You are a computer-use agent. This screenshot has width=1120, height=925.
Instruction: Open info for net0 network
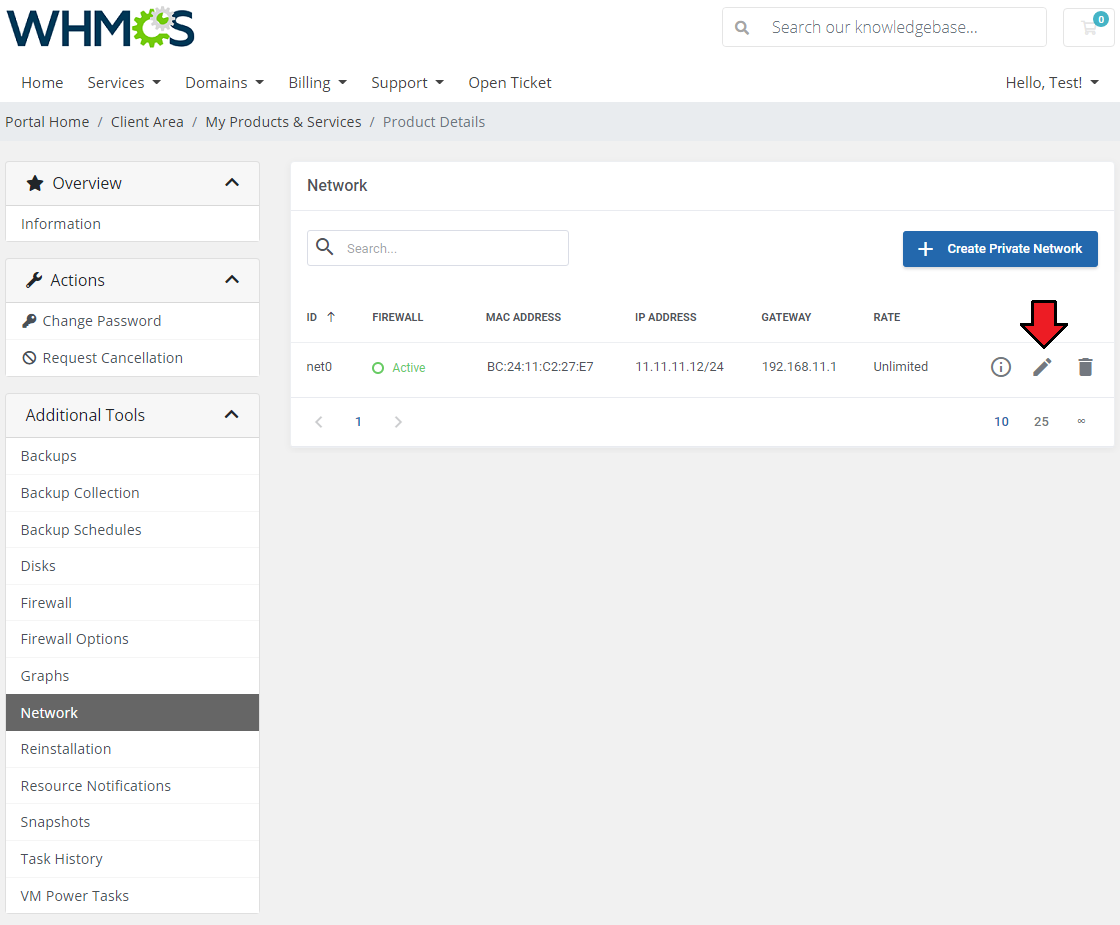(x=1001, y=367)
